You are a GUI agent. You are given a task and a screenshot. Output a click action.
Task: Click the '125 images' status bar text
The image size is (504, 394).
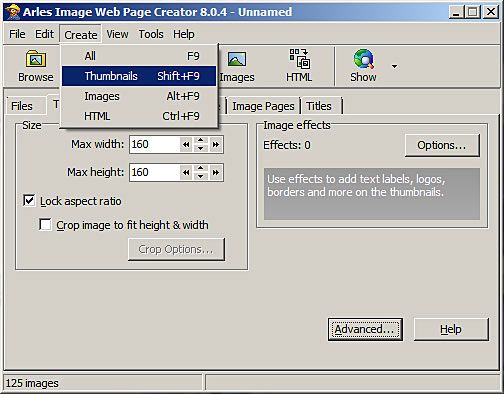tap(32, 383)
